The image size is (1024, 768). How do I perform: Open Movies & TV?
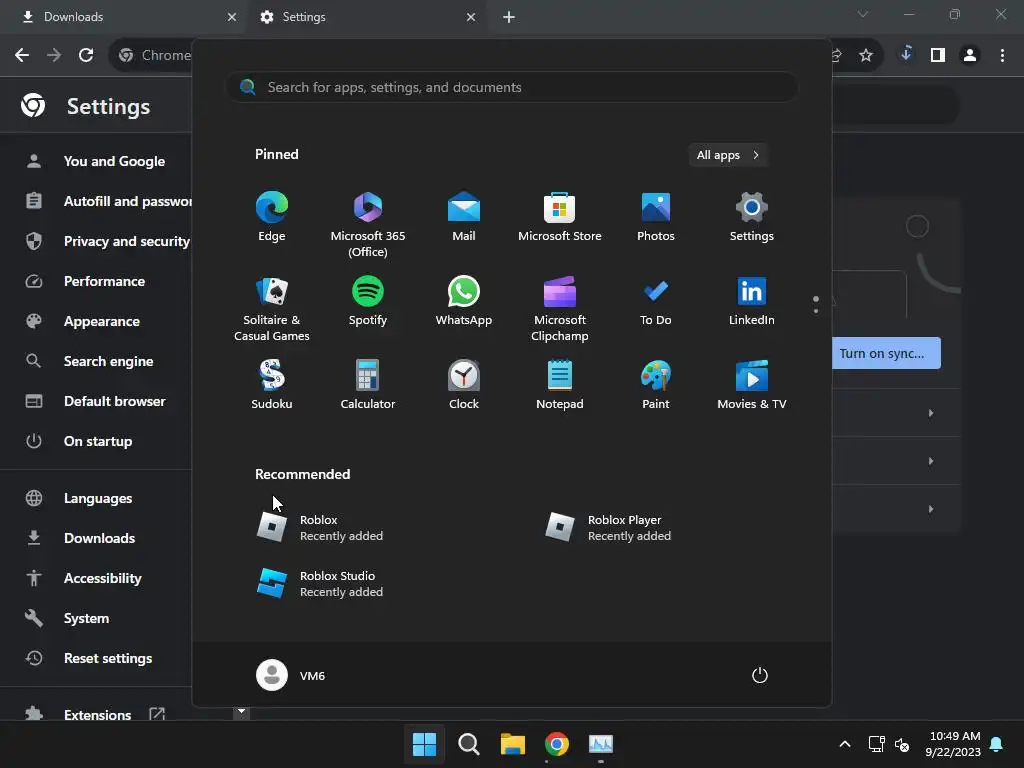[752, 385]
